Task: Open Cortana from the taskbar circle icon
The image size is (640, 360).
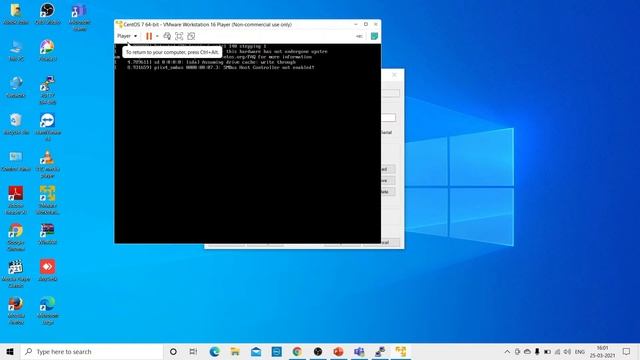Action: point(173,351)
